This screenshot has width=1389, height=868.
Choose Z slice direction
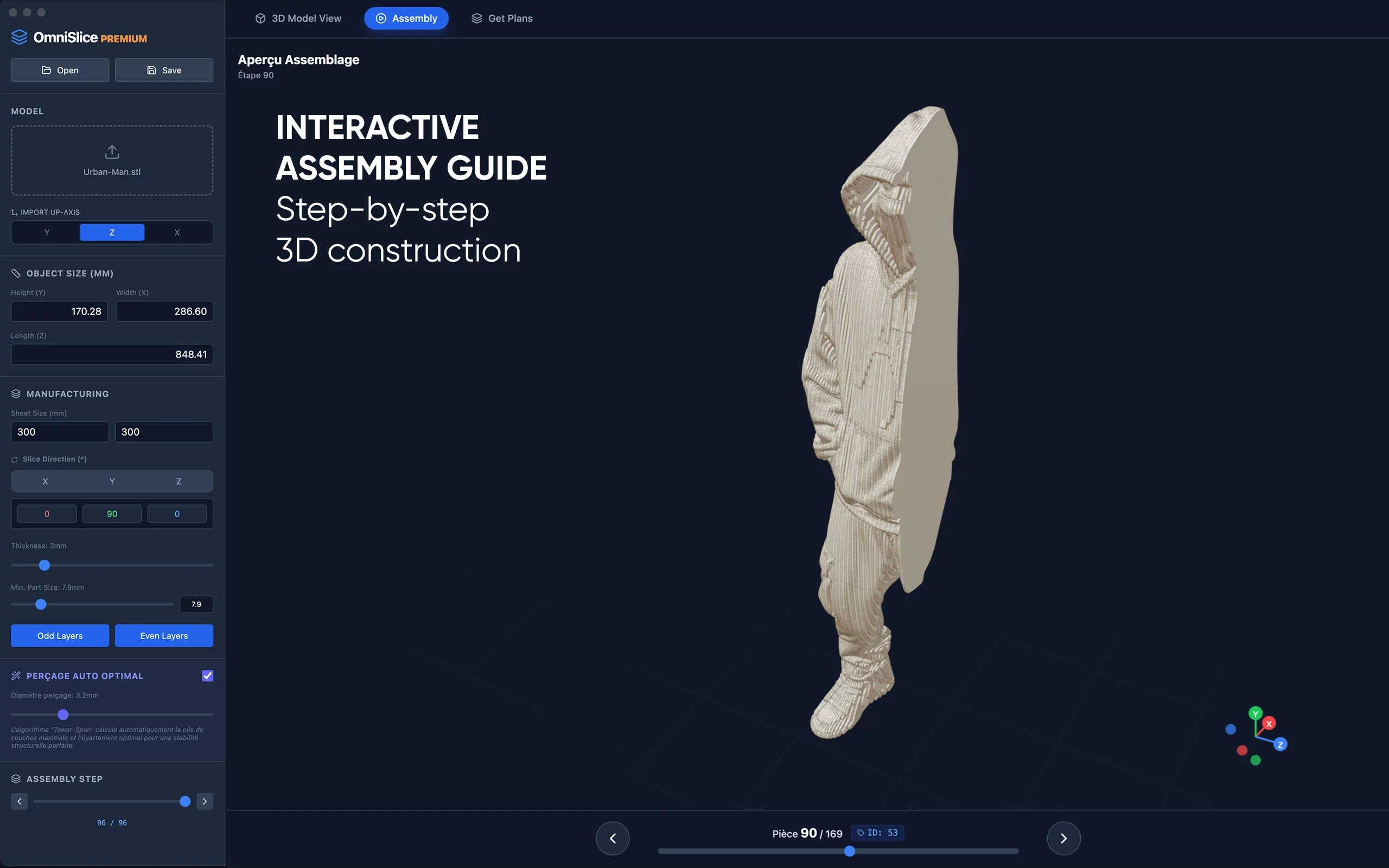(x=179, y=481)
